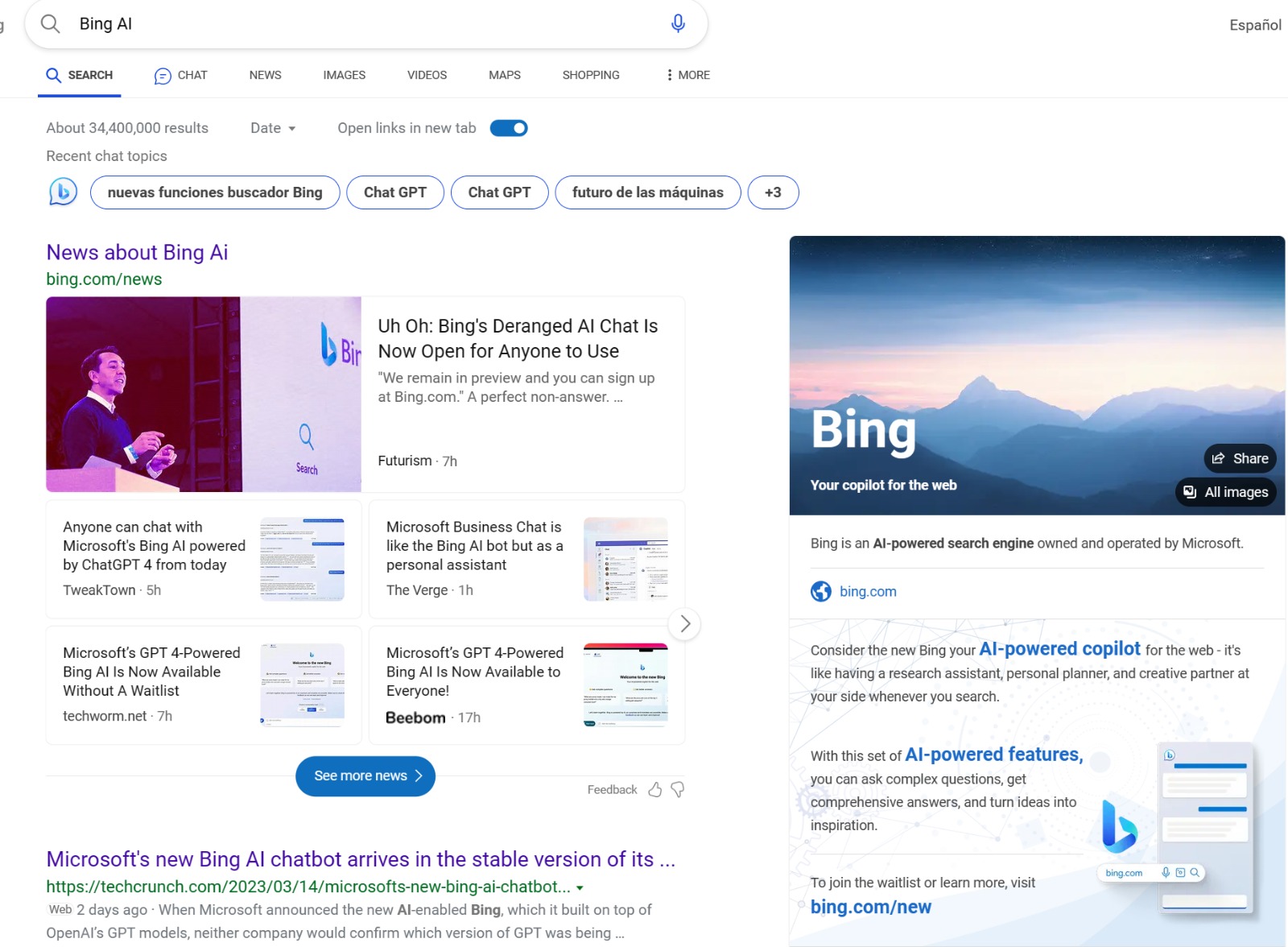Click the thumbs down feedback icon

point(678,789)
